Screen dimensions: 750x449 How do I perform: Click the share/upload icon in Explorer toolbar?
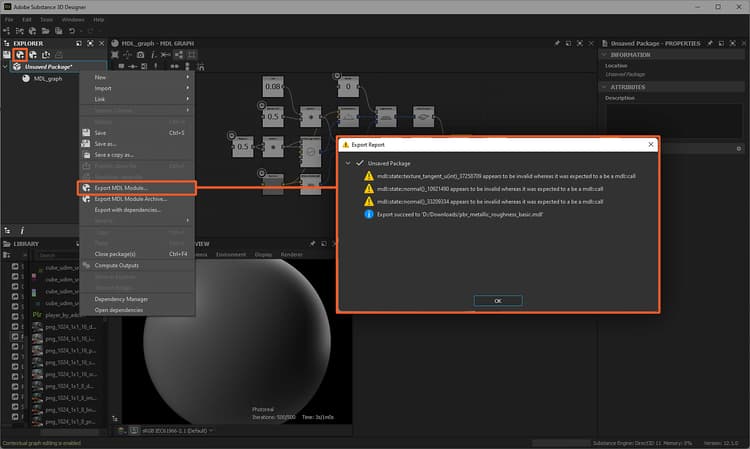[x=46, y=55]
